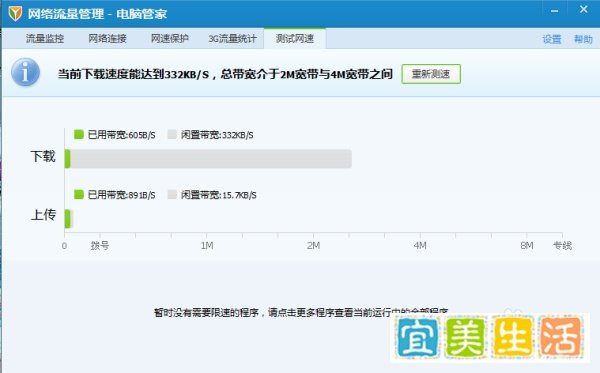Minimize the 网络流量管理 window
Image resolution: width=600 pixels, height=373 pixels.
pos(554,11)
